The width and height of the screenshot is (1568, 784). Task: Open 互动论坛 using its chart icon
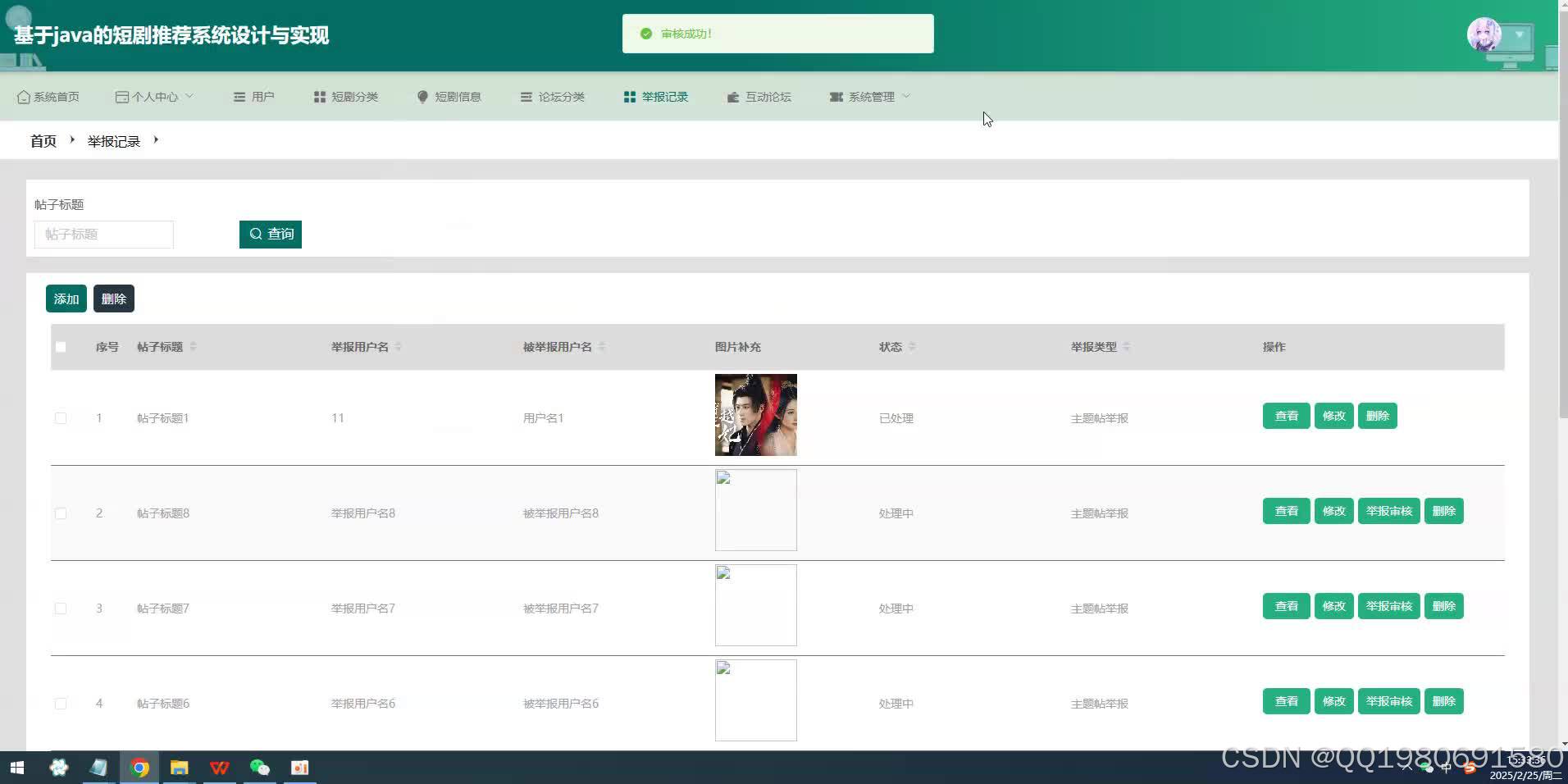[732, 96]
